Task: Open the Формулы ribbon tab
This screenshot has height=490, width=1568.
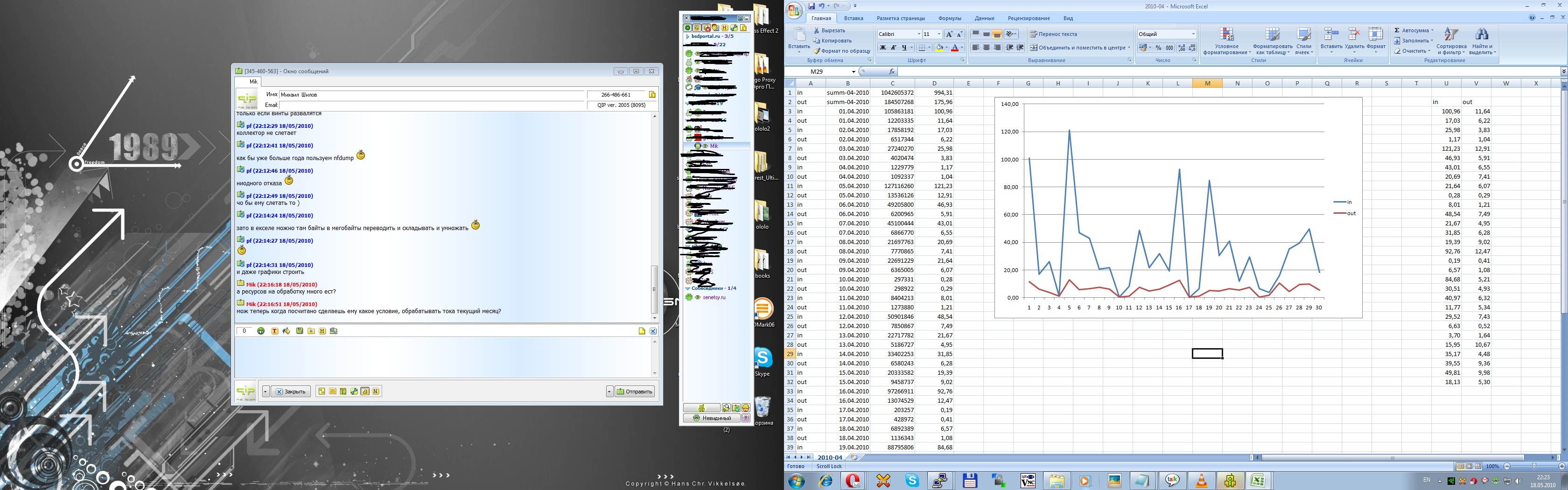Action: 950,18
